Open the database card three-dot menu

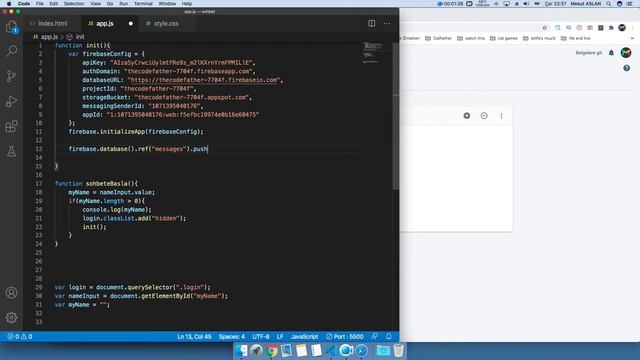pyautogui.click(x=501, y=116)
